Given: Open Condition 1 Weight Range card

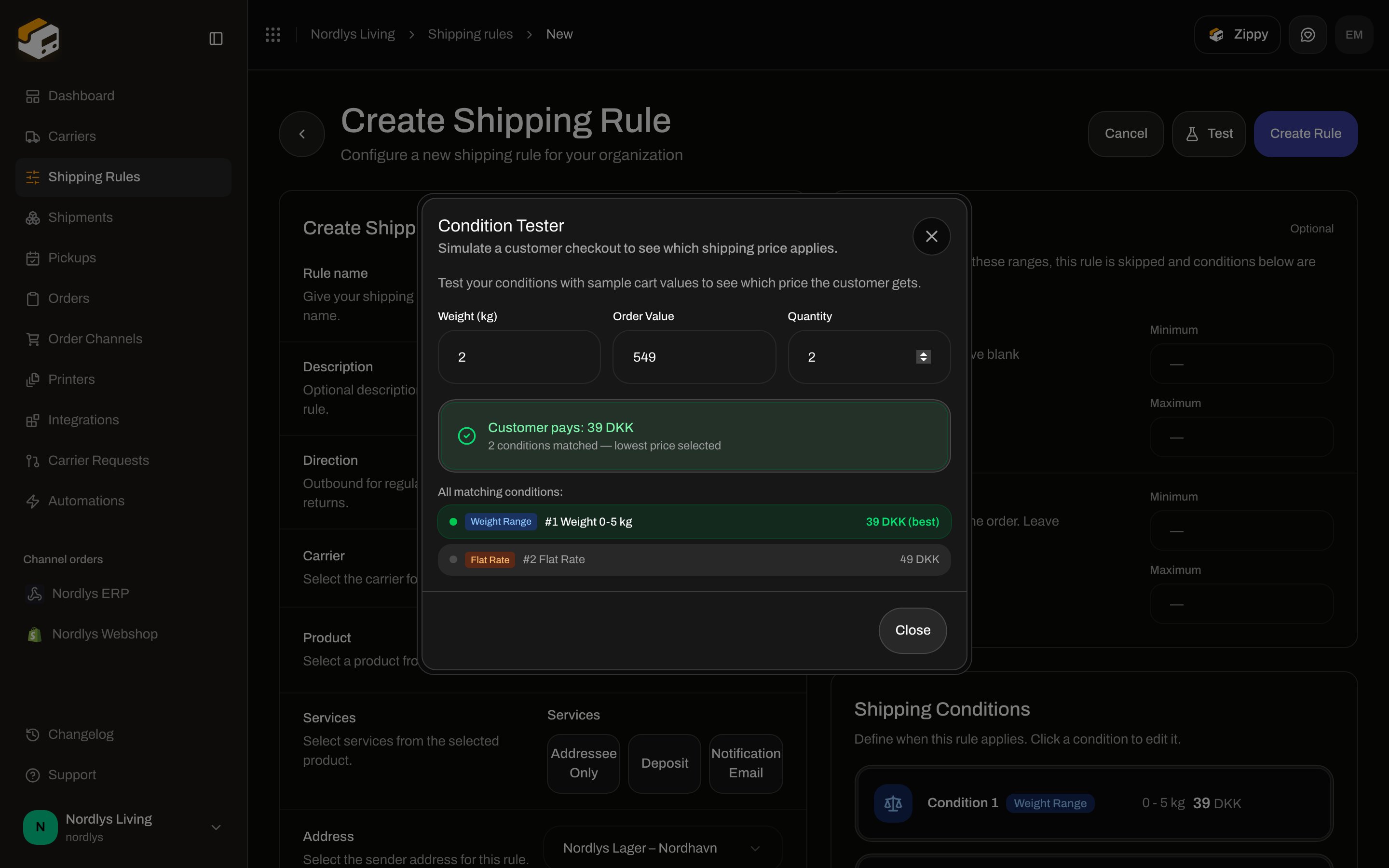Looking at the screenshot, I should [1093, 803].
